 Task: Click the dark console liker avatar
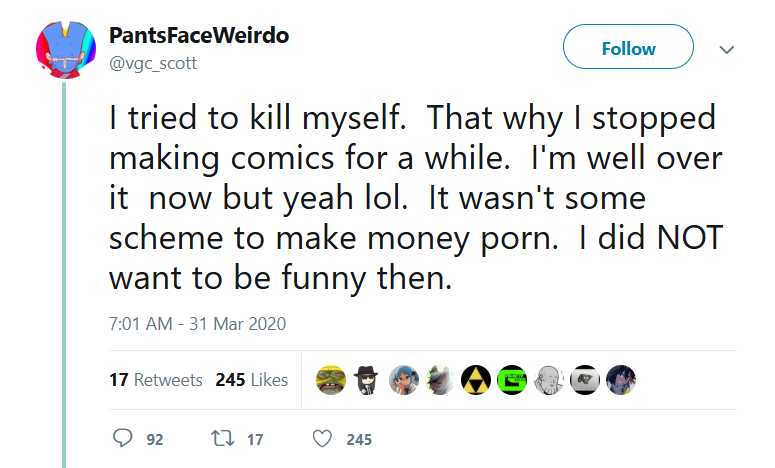(585, 380)
